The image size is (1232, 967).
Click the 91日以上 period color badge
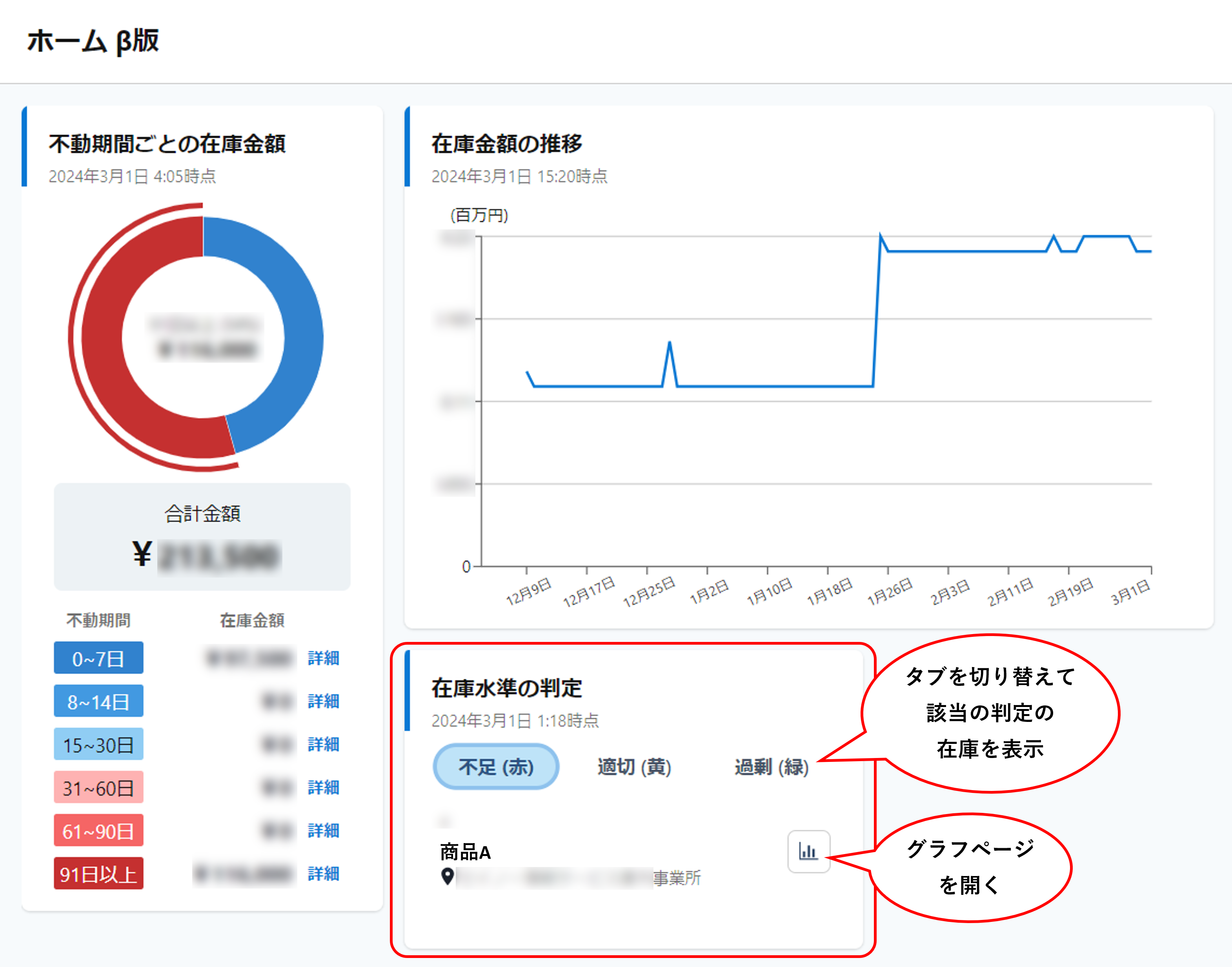click(x=98, y=874)
